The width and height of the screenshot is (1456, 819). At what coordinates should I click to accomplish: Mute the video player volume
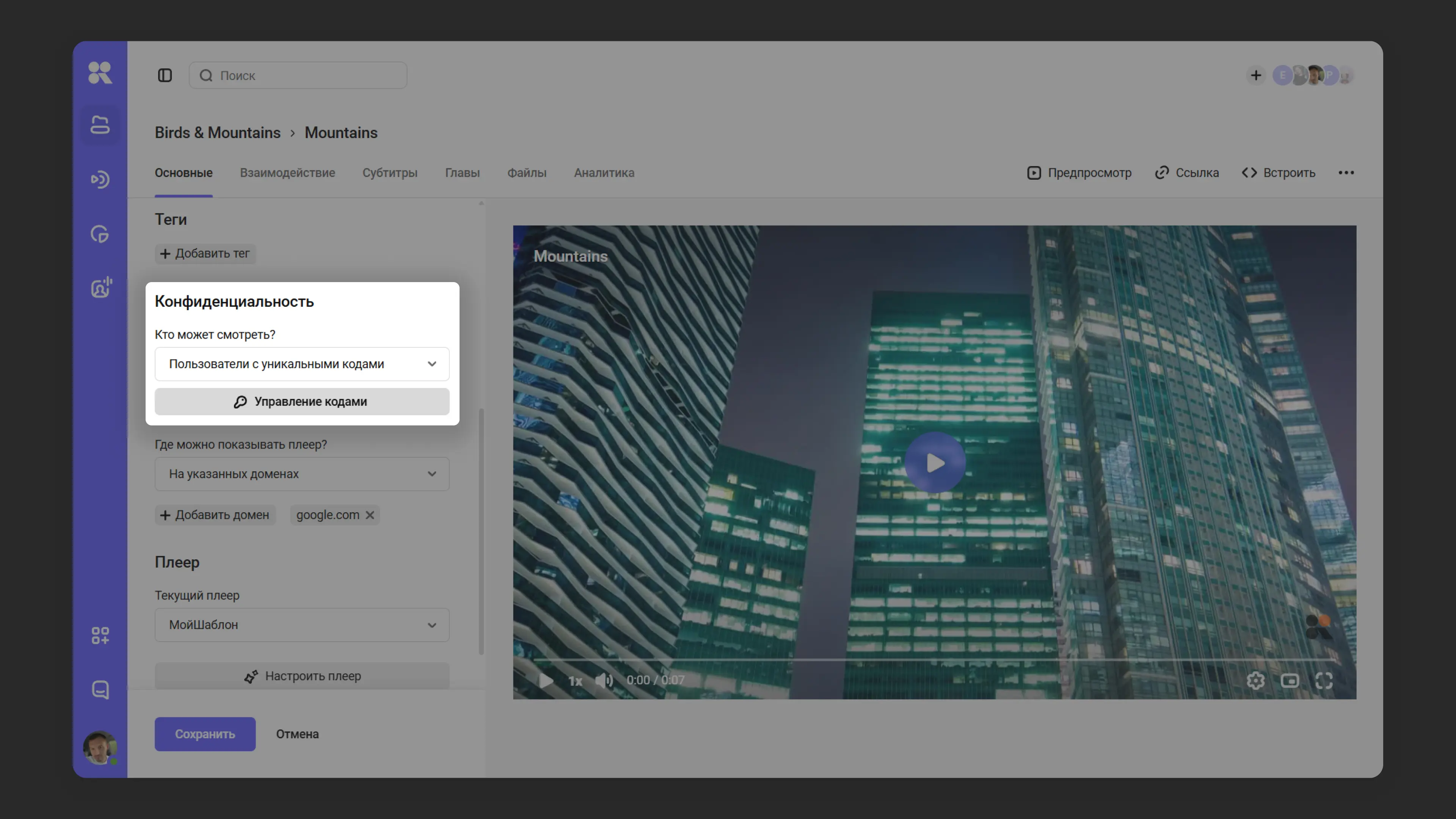click(x=604, y=680)
